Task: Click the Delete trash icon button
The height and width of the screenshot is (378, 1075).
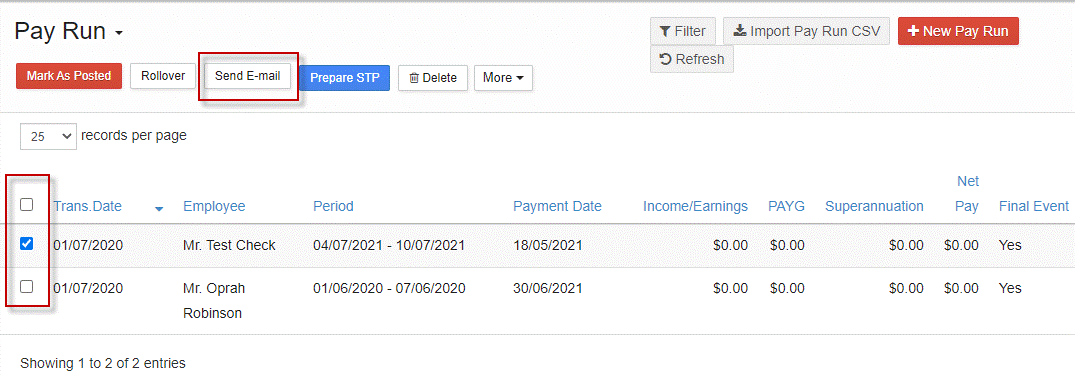Action: pos(433,78)
